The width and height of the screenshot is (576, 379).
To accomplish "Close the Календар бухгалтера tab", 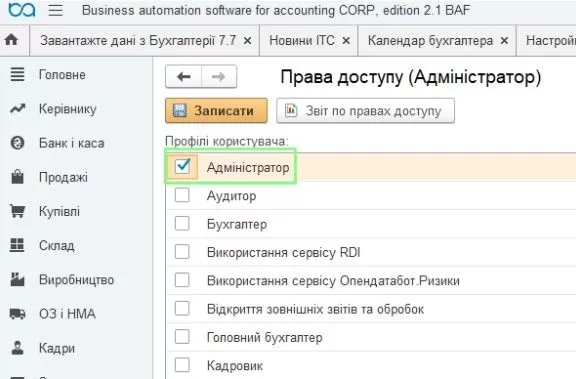I will point(504,40).
